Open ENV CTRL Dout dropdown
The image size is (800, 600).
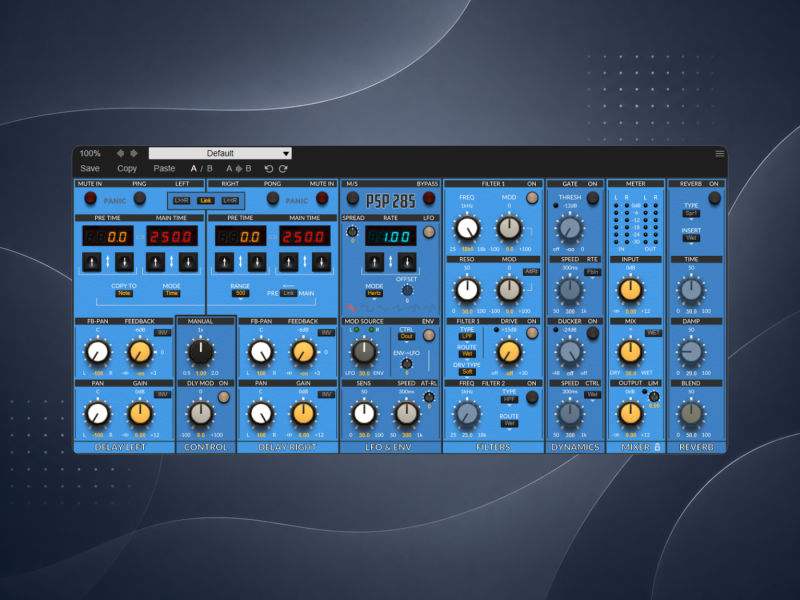pyautogui.click(x=407, y=337)
